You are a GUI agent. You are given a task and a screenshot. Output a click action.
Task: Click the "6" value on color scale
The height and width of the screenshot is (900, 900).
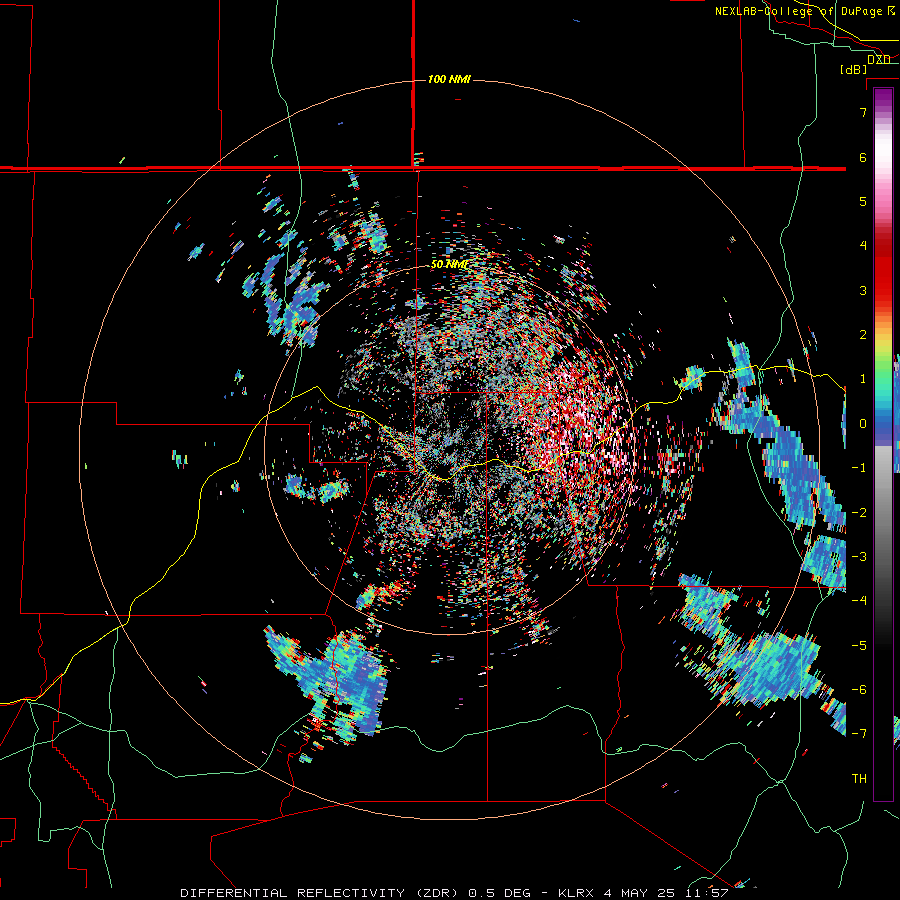863,157
